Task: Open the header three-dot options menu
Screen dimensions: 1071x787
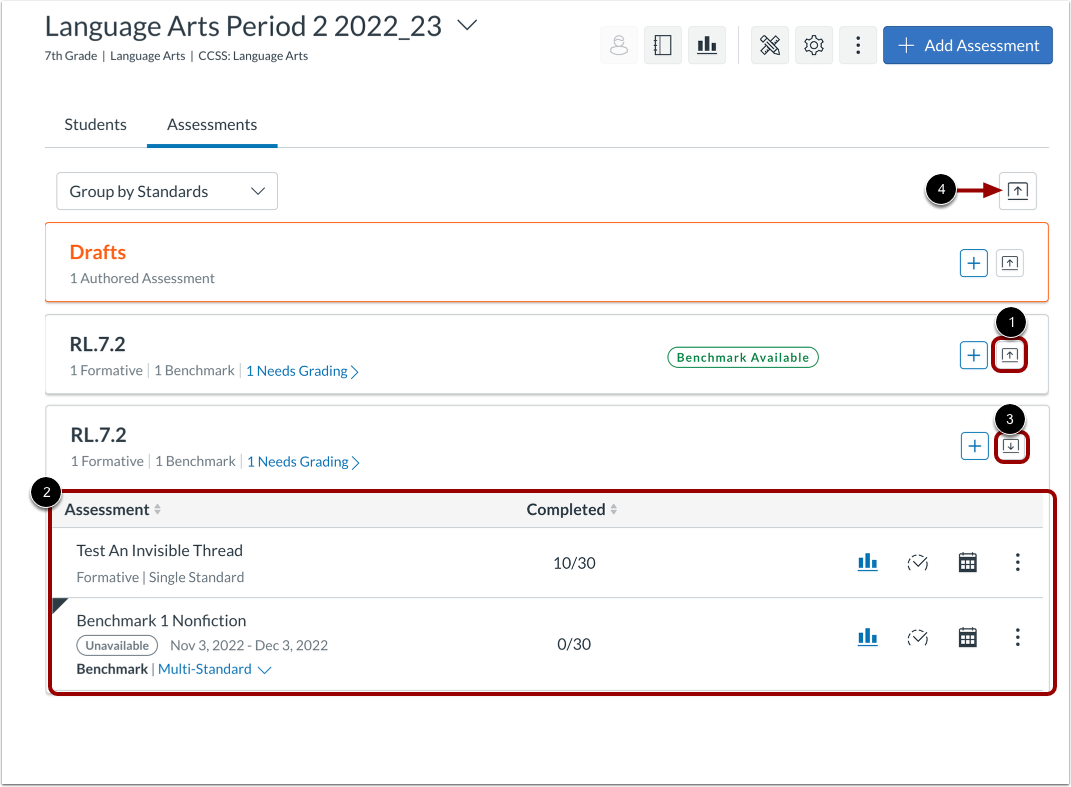Action: (x=858, y=46)
